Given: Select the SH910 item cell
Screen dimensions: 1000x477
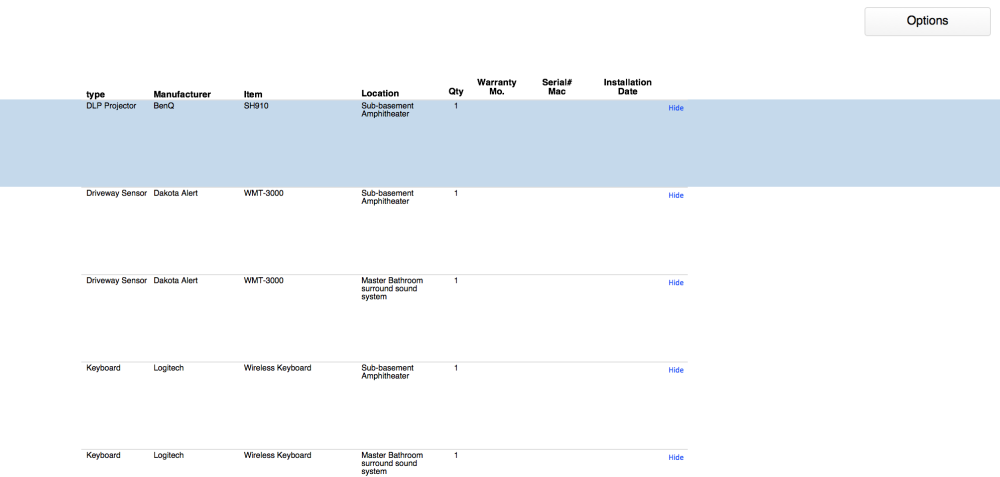Looking at the screenshot, I should tap(256, 106).
